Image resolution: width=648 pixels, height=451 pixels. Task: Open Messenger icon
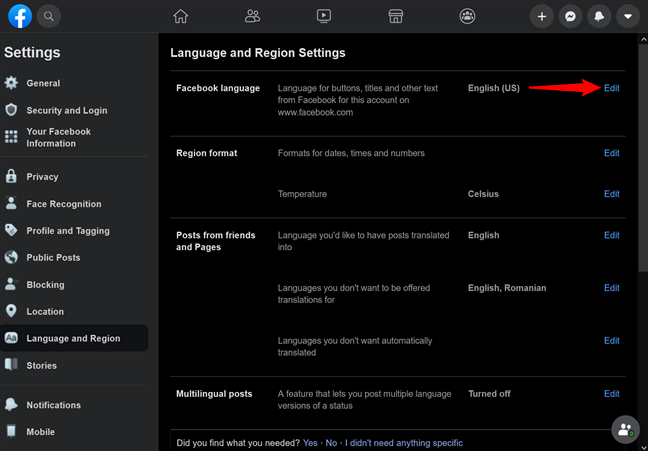click(x=571, y=16)
